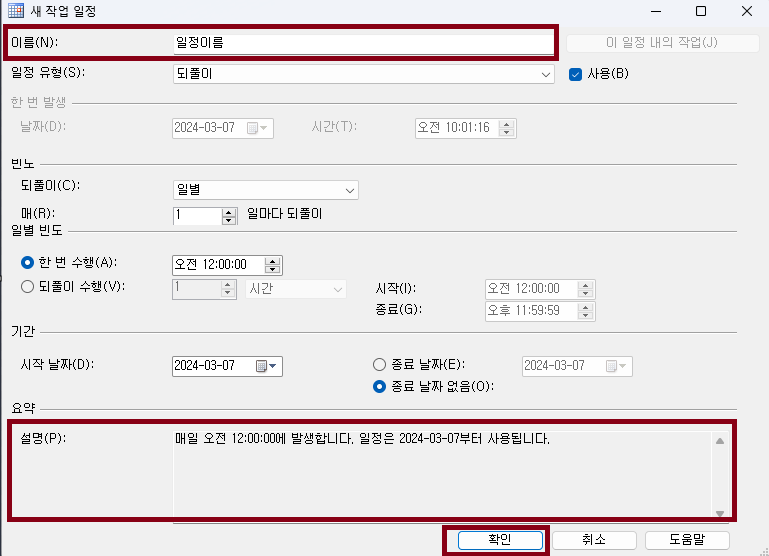Decrease the 한 번 수행 time with down arrow
Viewport: 769px width, 556px height.
click(x=272, y=269)
